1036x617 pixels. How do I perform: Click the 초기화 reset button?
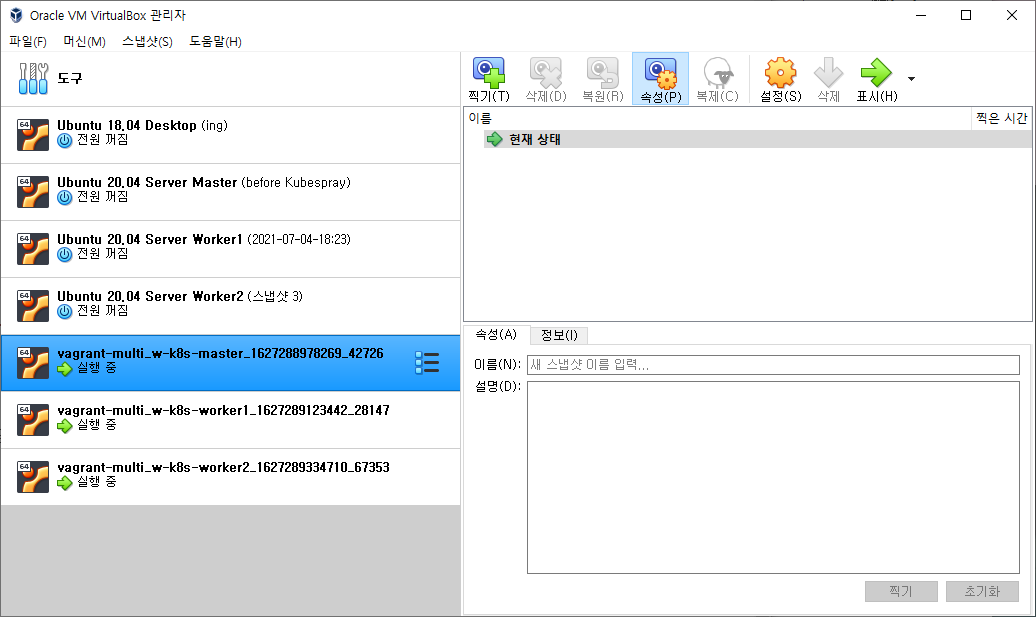point(982,591)
